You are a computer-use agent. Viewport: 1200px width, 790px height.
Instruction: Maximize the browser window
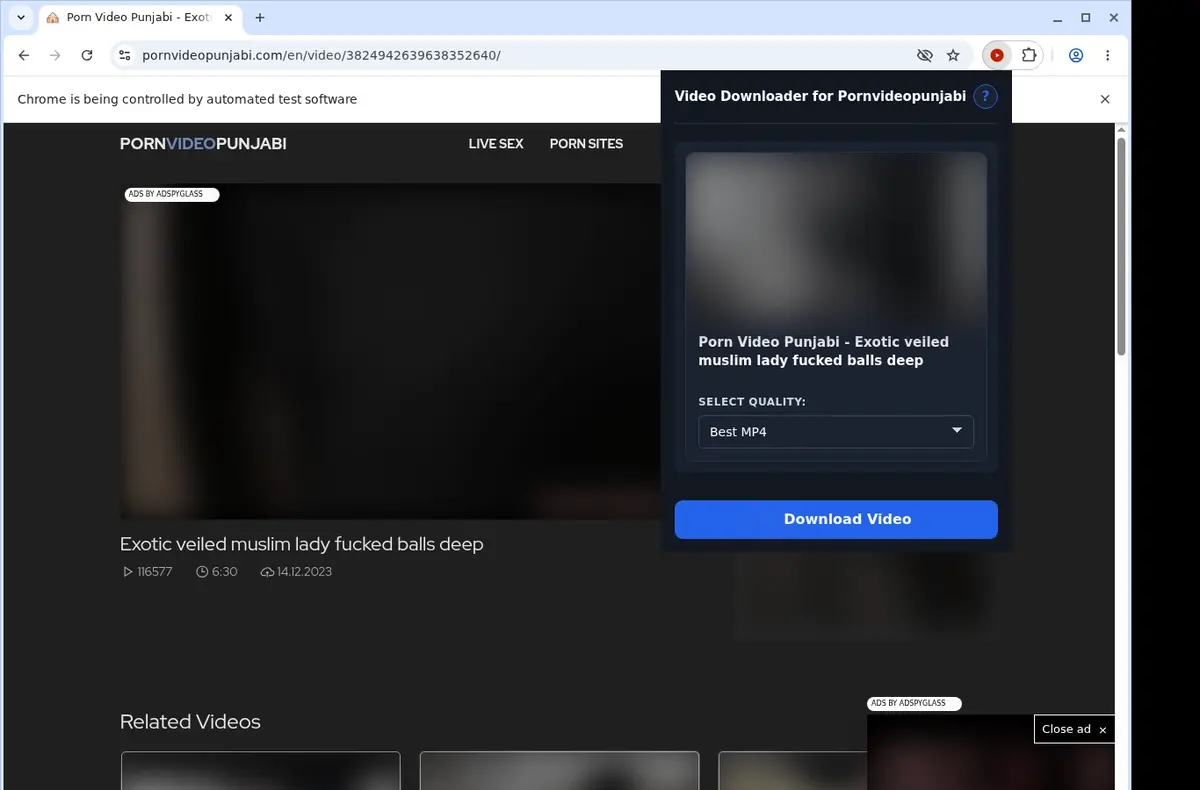coord(1085,18)
